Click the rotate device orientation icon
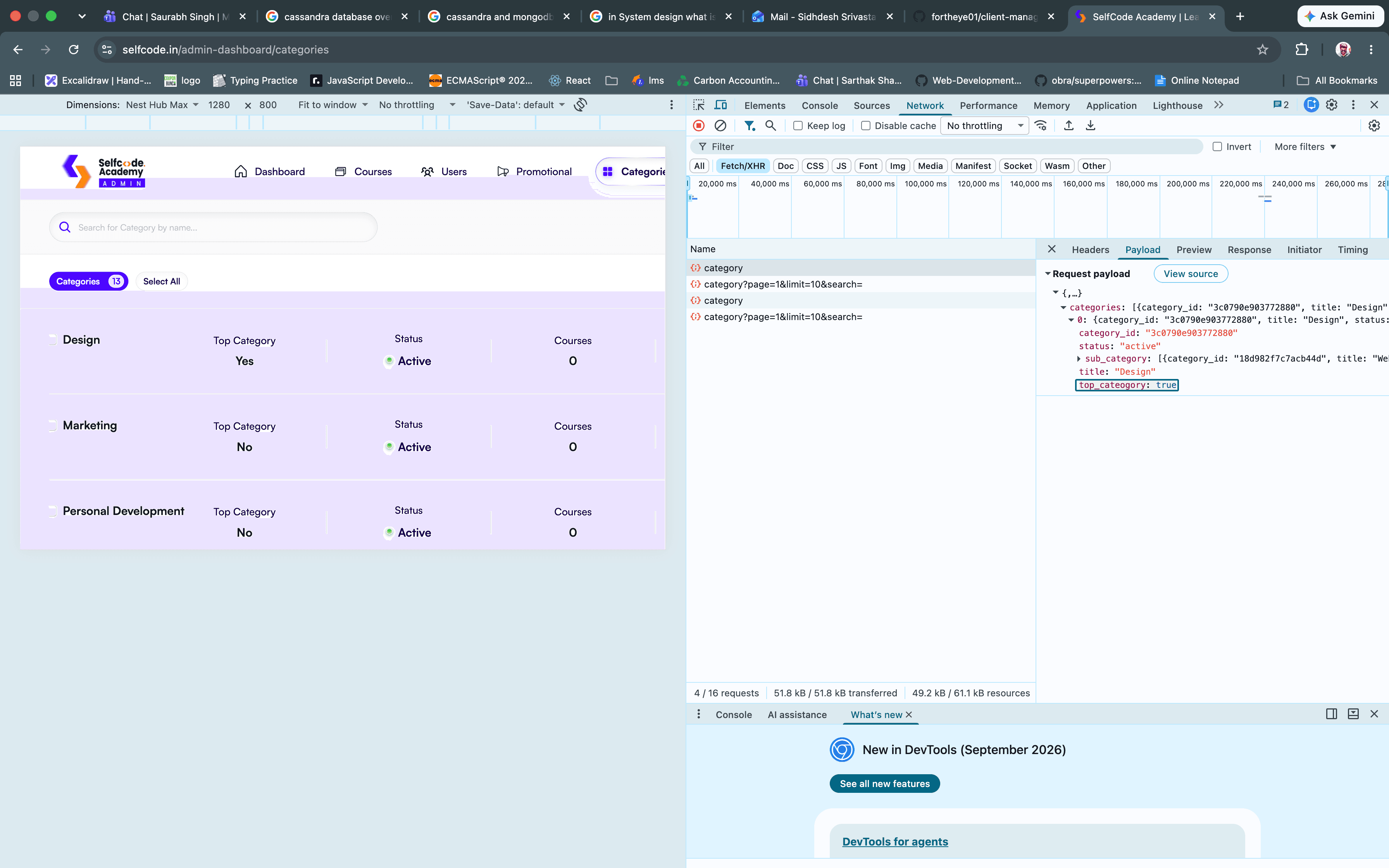 [x=580, y=105]
